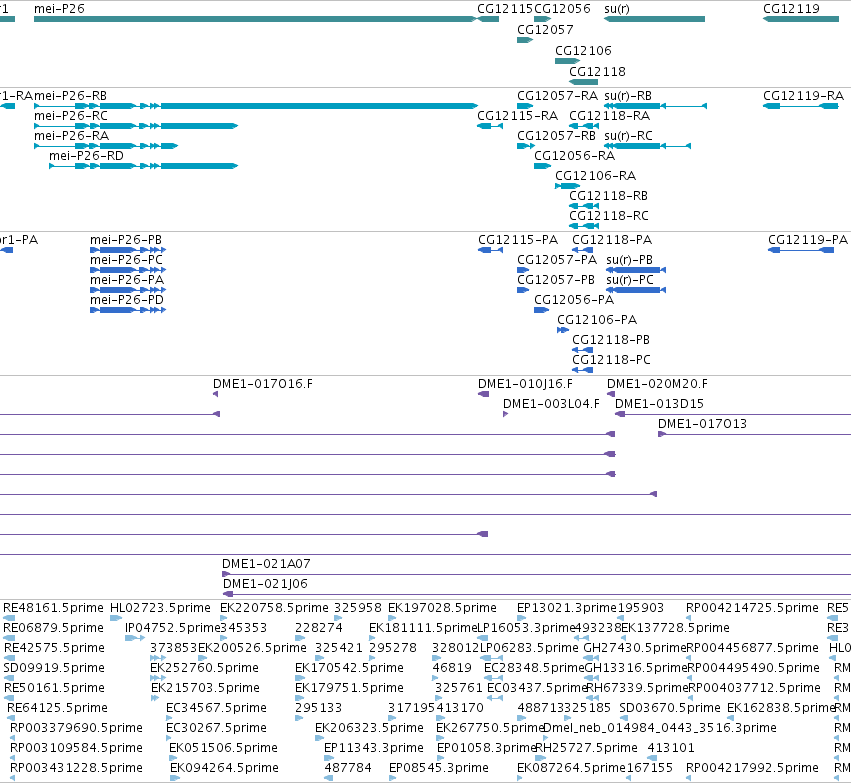The height and width of the screenshot is (783, 851).
Task: Select the DME1-021J06 clone line
Action: click(537, 594)
